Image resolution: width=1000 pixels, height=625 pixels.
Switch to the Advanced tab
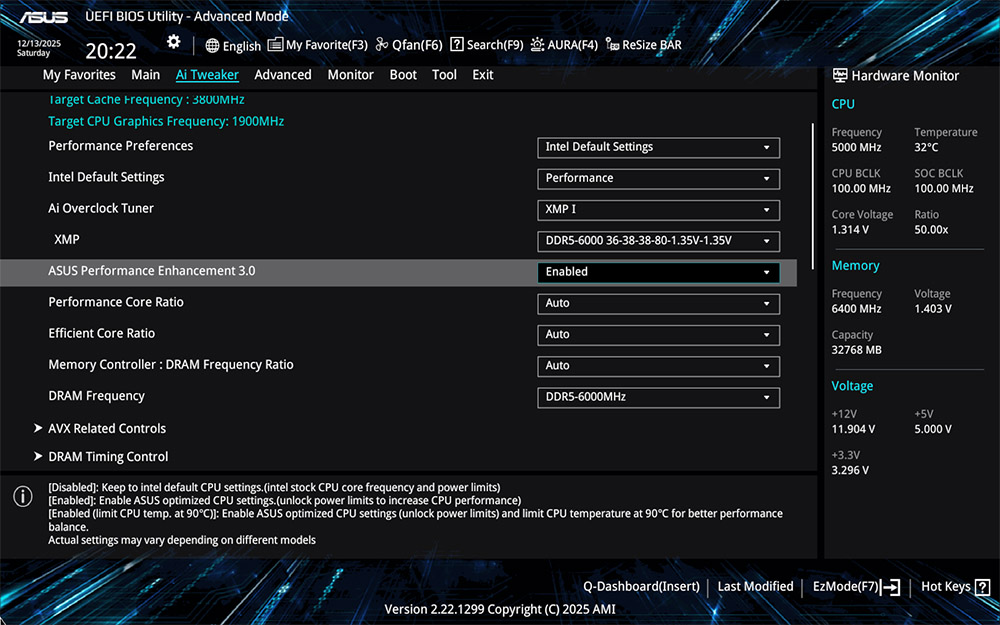coord(283,75)
